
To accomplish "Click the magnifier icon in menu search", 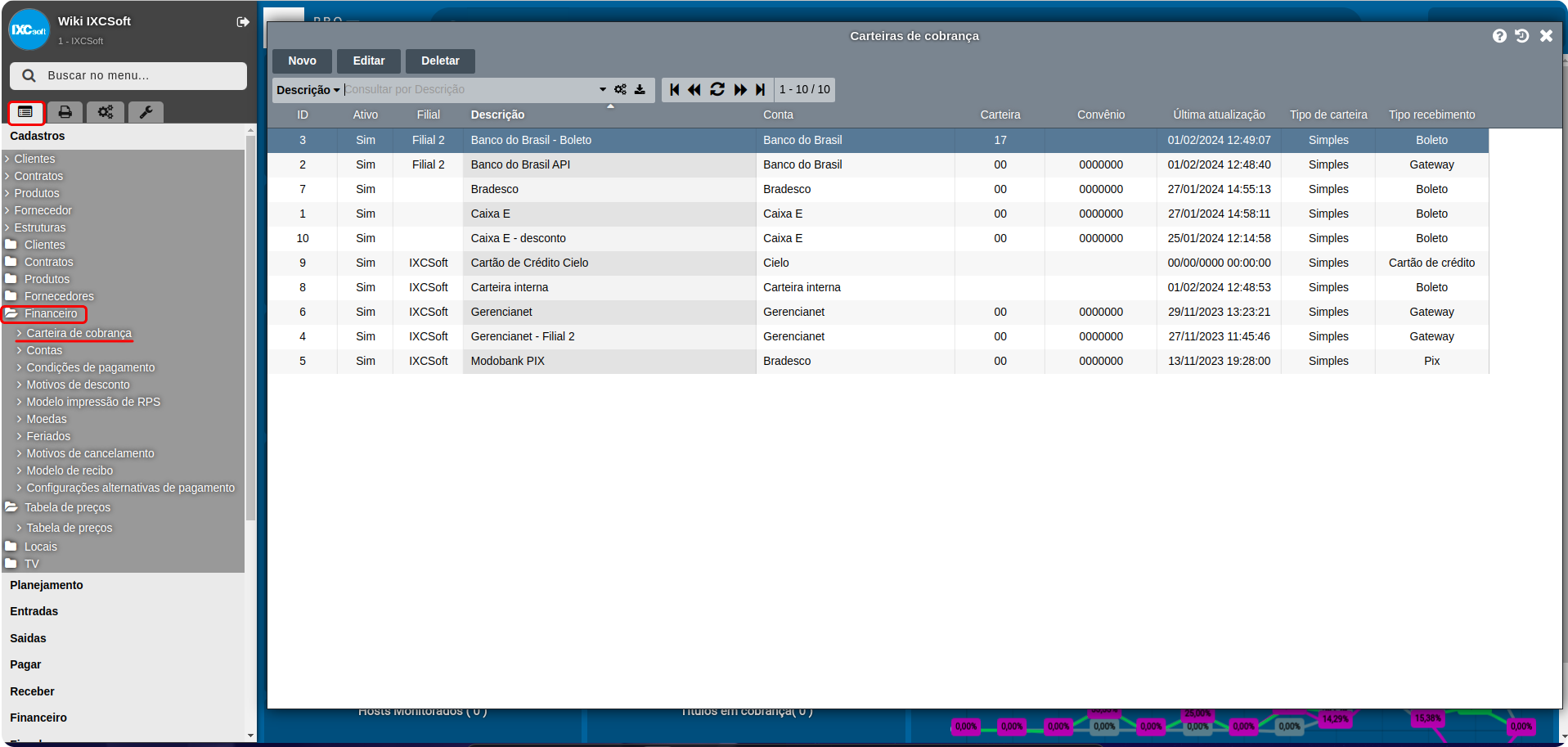I will (29, 75).
